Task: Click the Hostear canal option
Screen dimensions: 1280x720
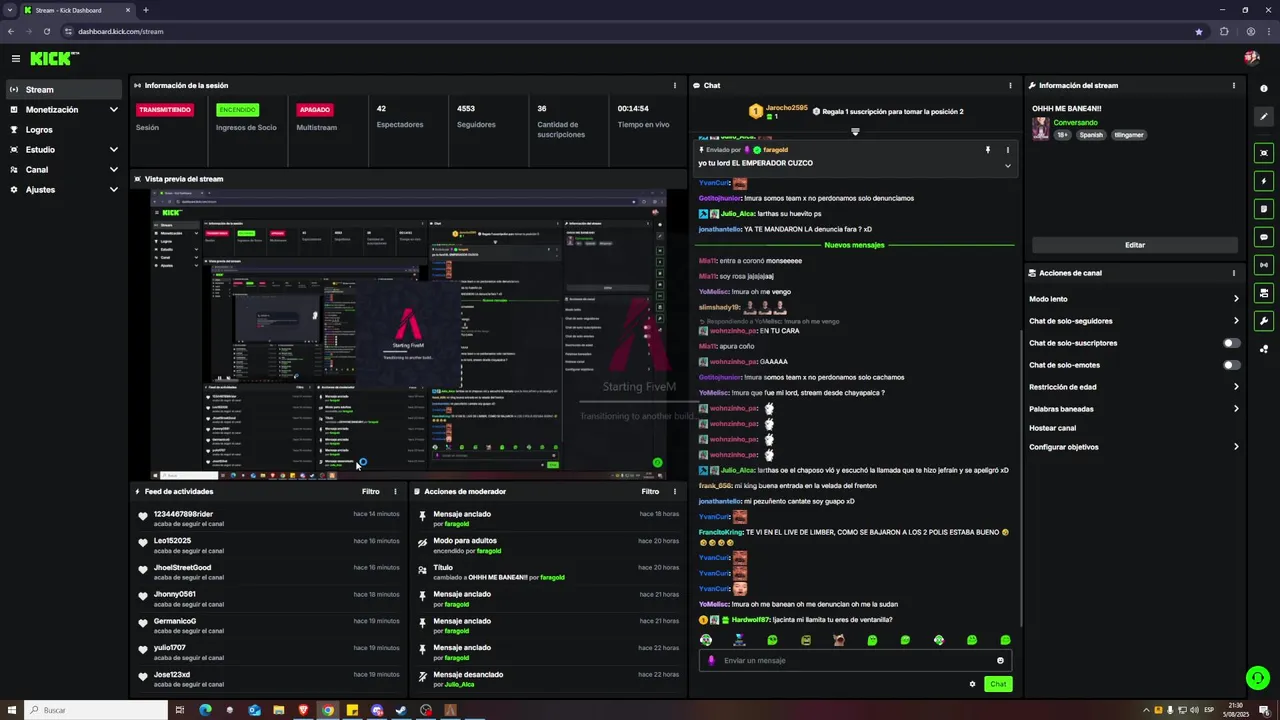Action: (x=1052, y=428)
